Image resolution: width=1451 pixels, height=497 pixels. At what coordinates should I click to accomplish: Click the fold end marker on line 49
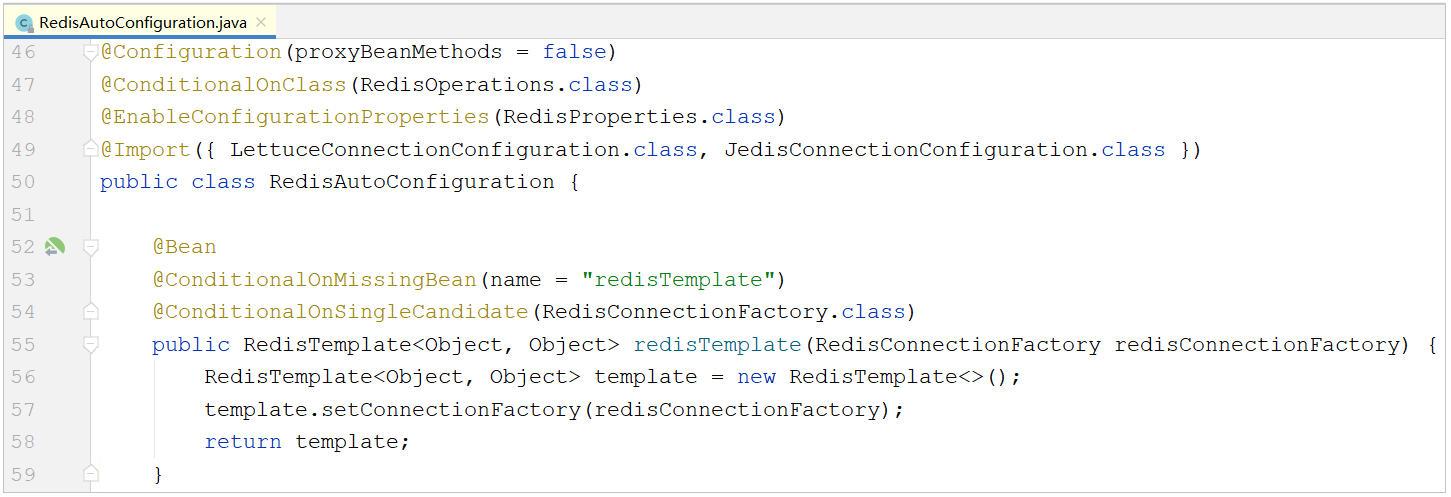91,150
